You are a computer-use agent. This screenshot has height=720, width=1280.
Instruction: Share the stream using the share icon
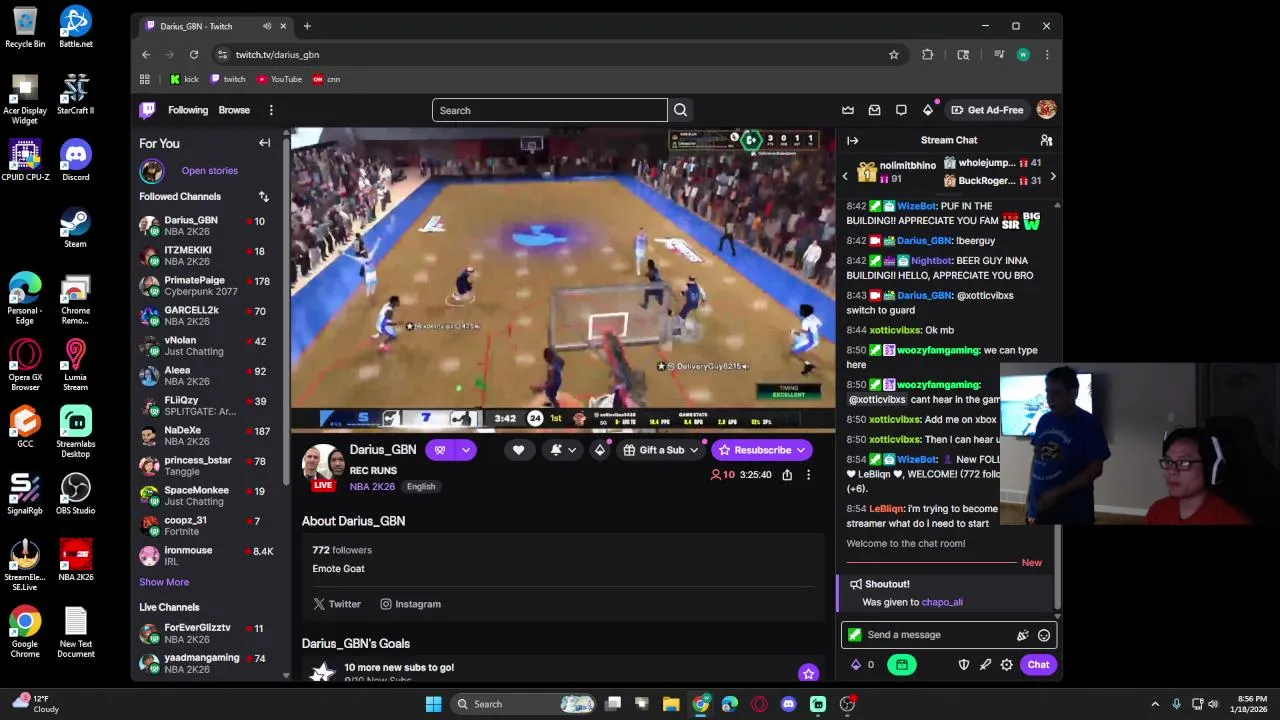[787, 475]
